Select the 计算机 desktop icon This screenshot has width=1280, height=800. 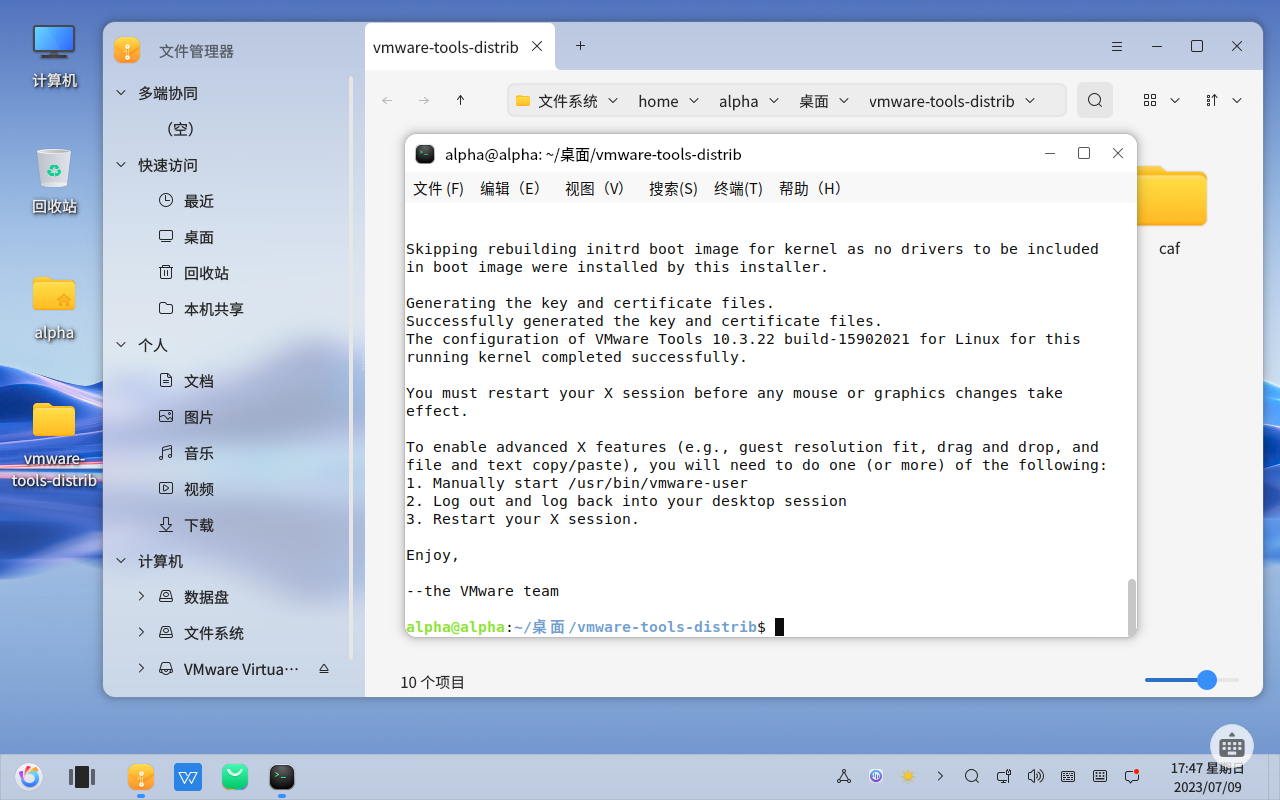click(x=54, y=56)
